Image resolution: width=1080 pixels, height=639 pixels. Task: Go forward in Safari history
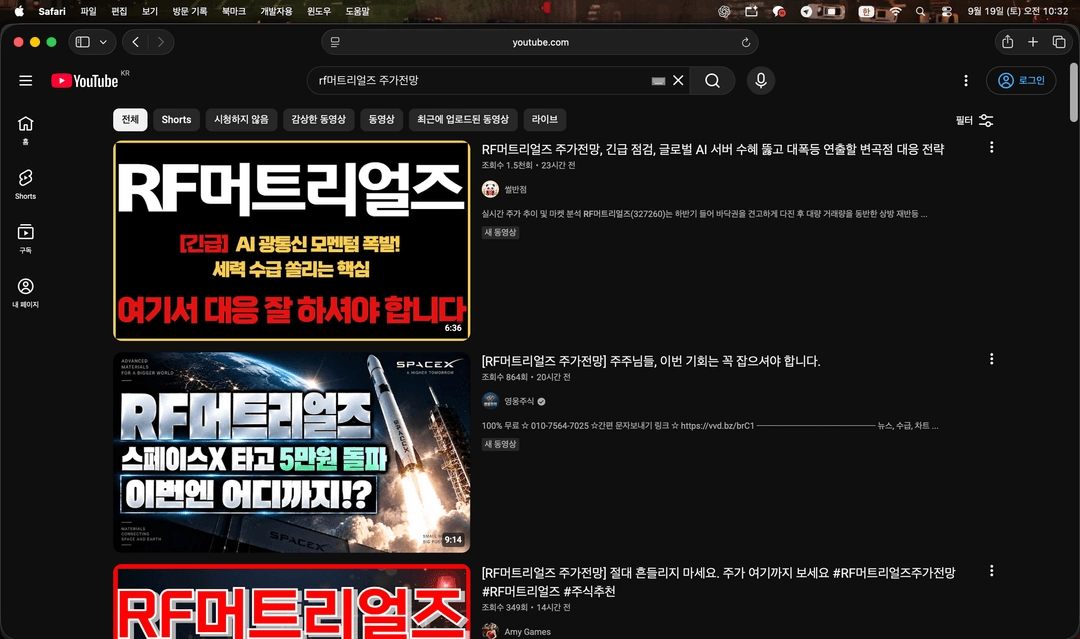click(x=160, y=42)
